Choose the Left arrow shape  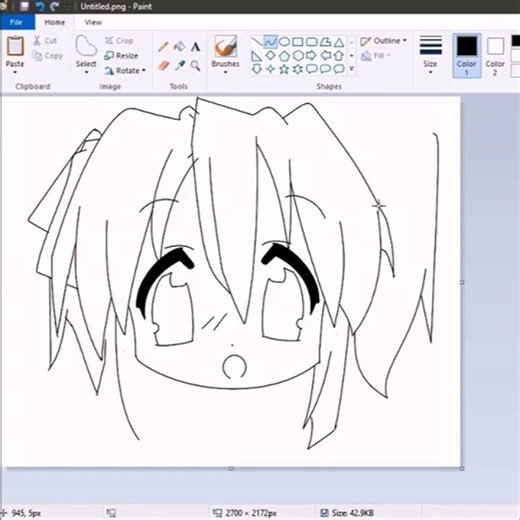[325, 56]
